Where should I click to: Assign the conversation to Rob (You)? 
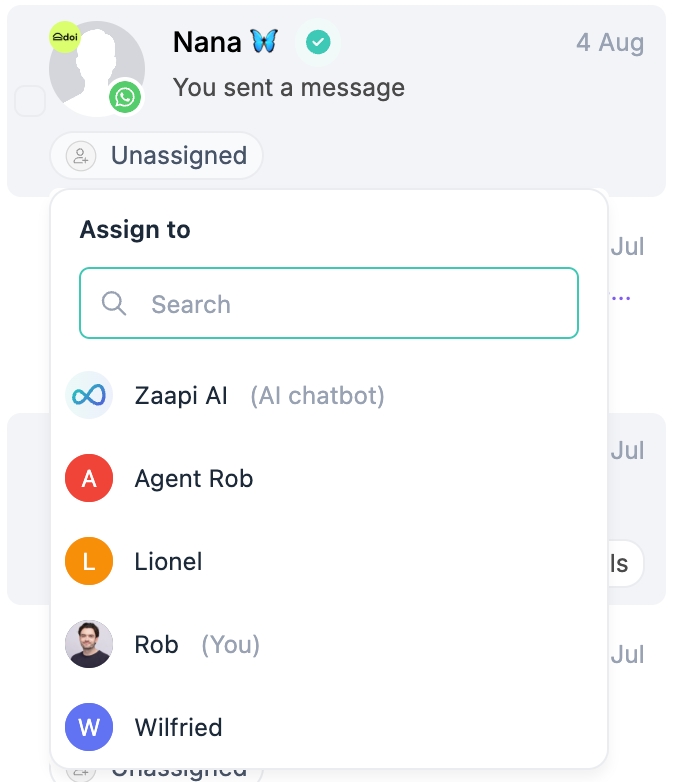pos(157,645)
